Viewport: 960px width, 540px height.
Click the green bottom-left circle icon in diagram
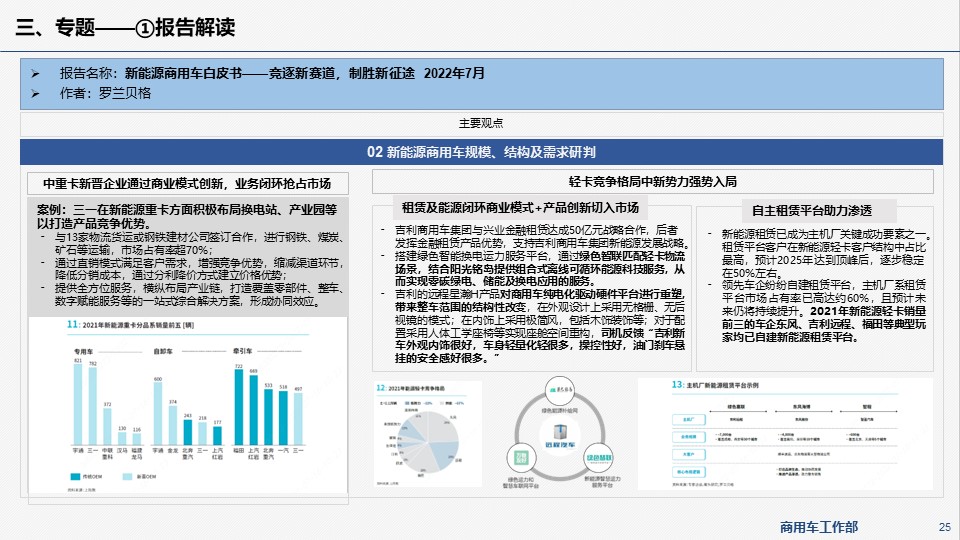coord(521,458)
